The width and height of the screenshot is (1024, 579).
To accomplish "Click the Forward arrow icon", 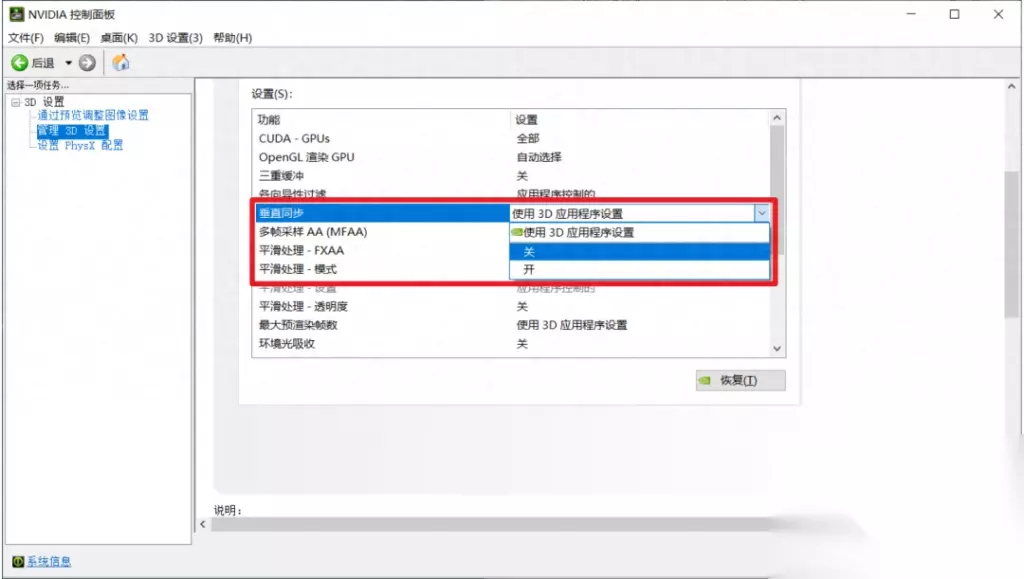I will 87,63.
